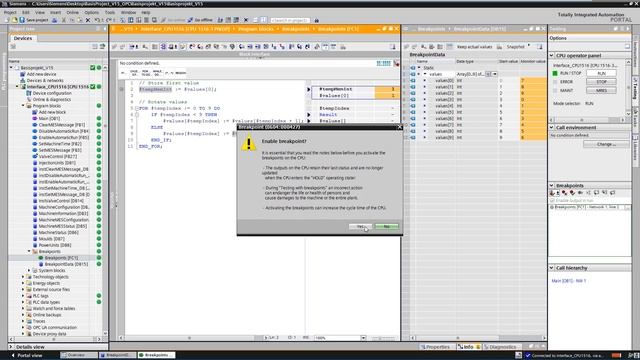Click Monitor all icon in BreakpointData toolbar

[449, 47]
